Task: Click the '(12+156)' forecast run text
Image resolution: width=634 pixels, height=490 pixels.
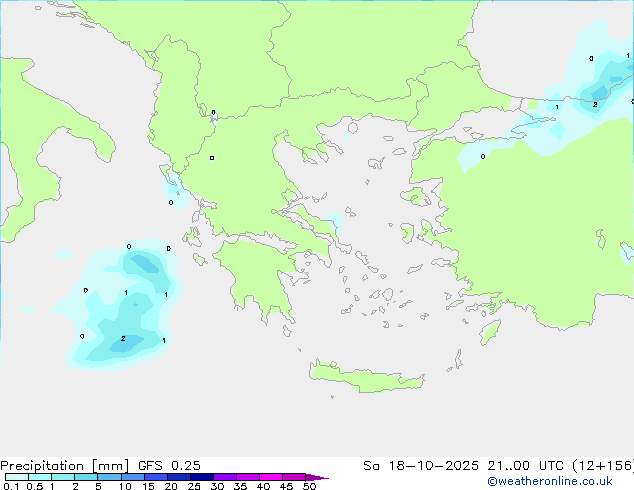Action: click(x=603, y=466)
